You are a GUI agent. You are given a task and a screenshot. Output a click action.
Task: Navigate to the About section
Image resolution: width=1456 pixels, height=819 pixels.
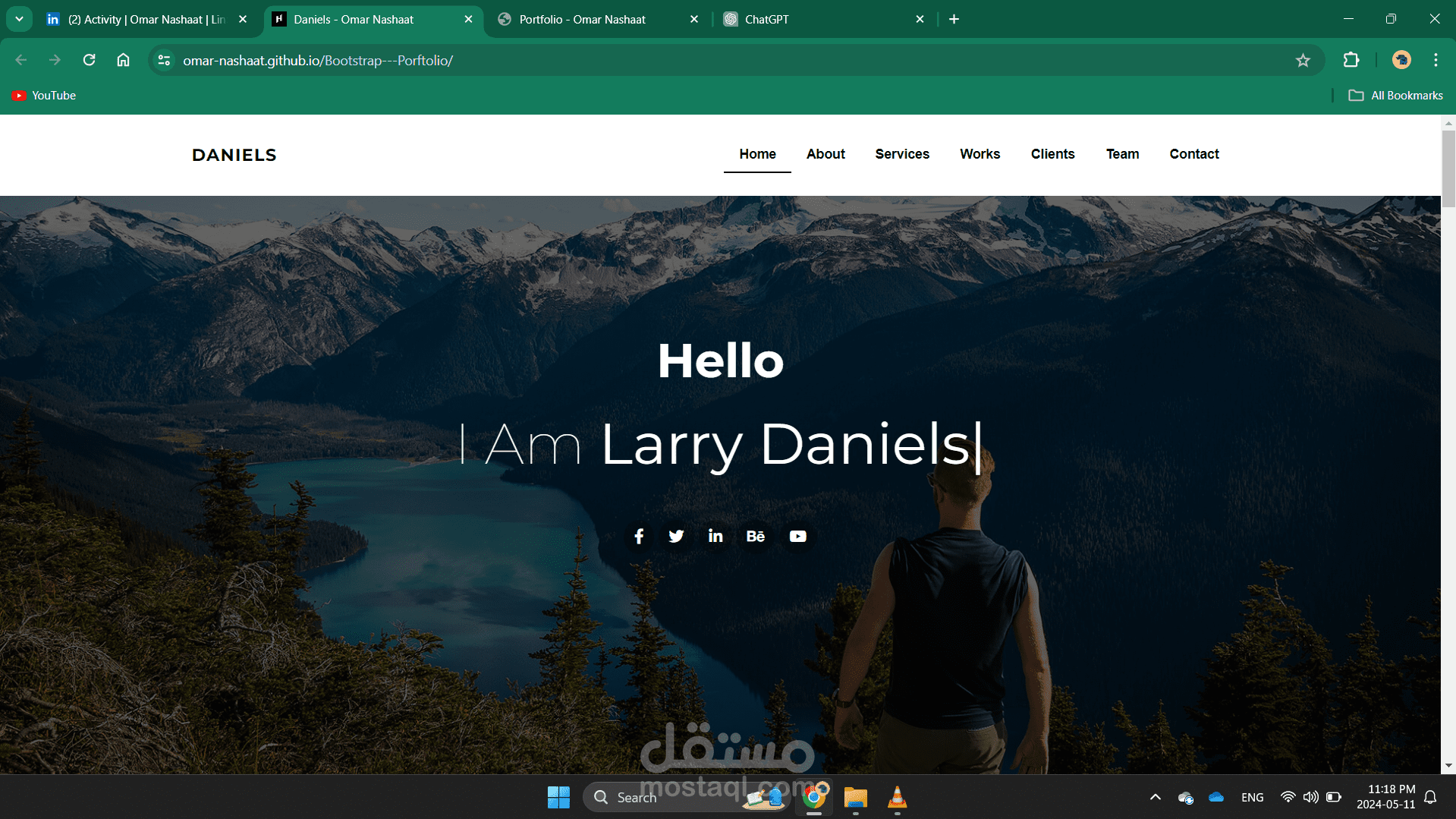point(825,154)
